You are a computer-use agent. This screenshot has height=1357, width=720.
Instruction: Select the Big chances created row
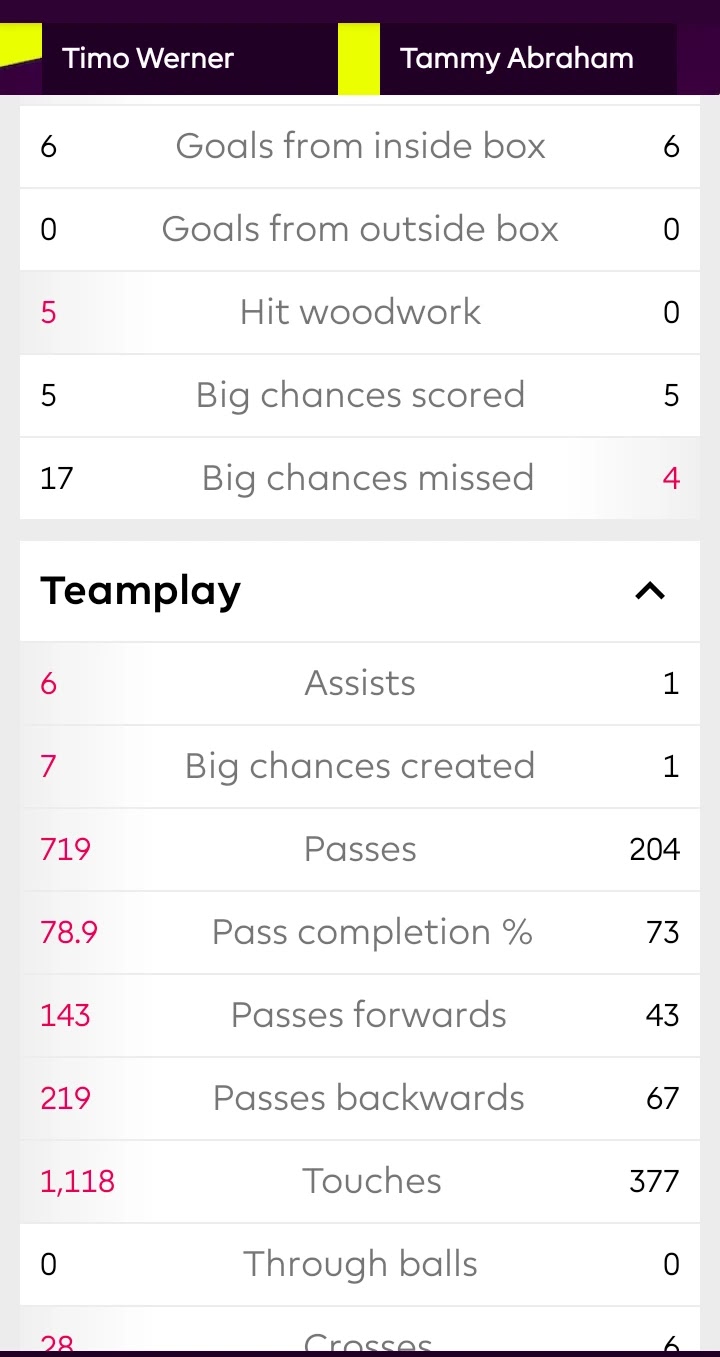click(x=360, y=767)
